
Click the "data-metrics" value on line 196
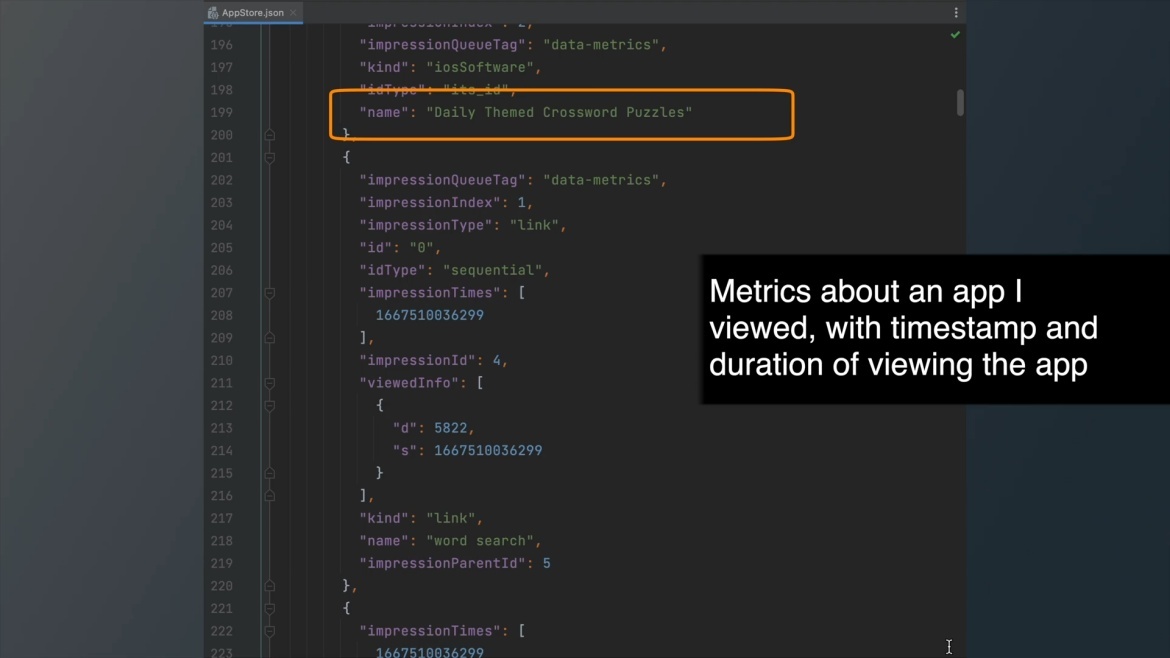tap(601, 45)
